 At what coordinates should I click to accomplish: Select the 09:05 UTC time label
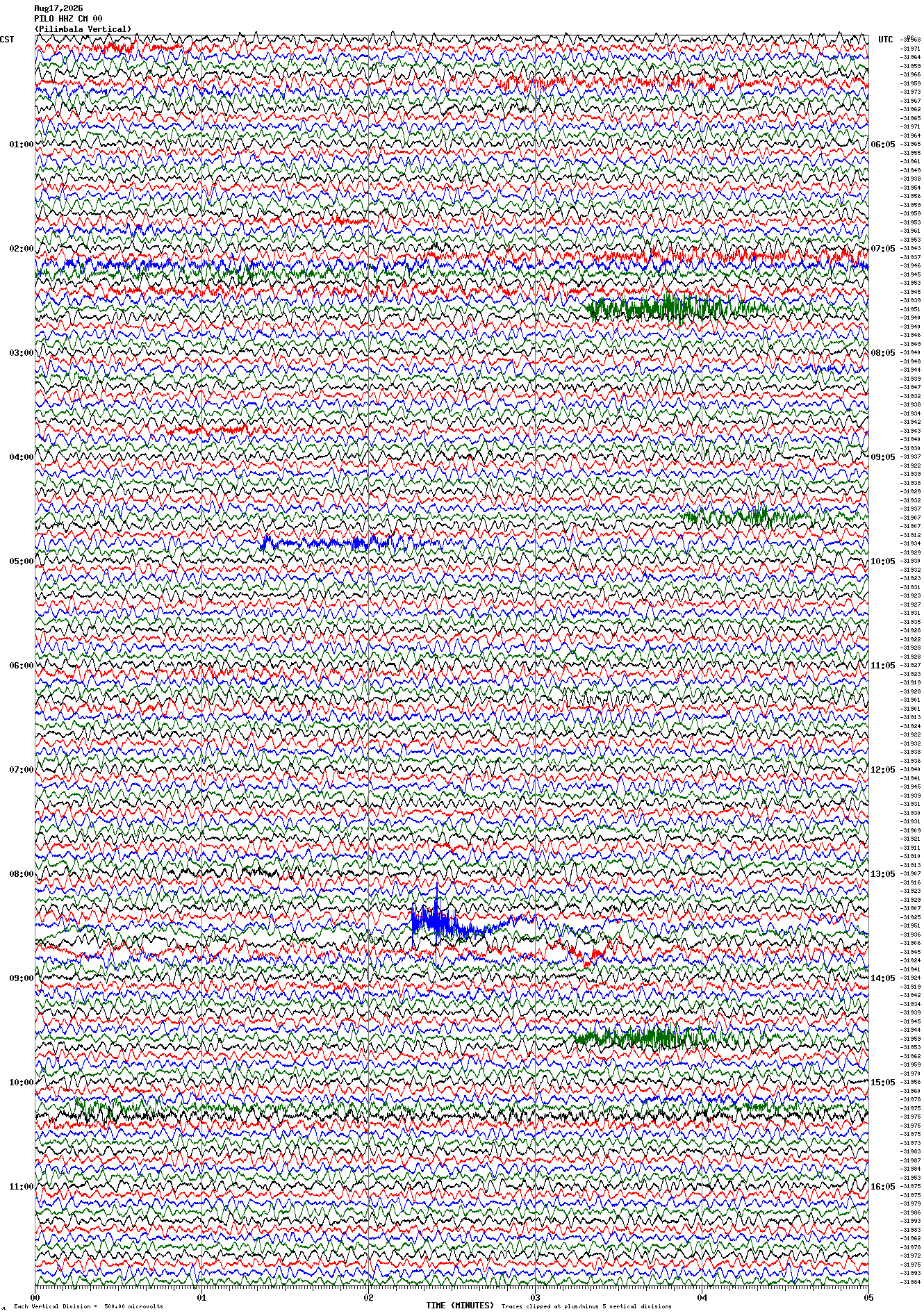[883, 457]
